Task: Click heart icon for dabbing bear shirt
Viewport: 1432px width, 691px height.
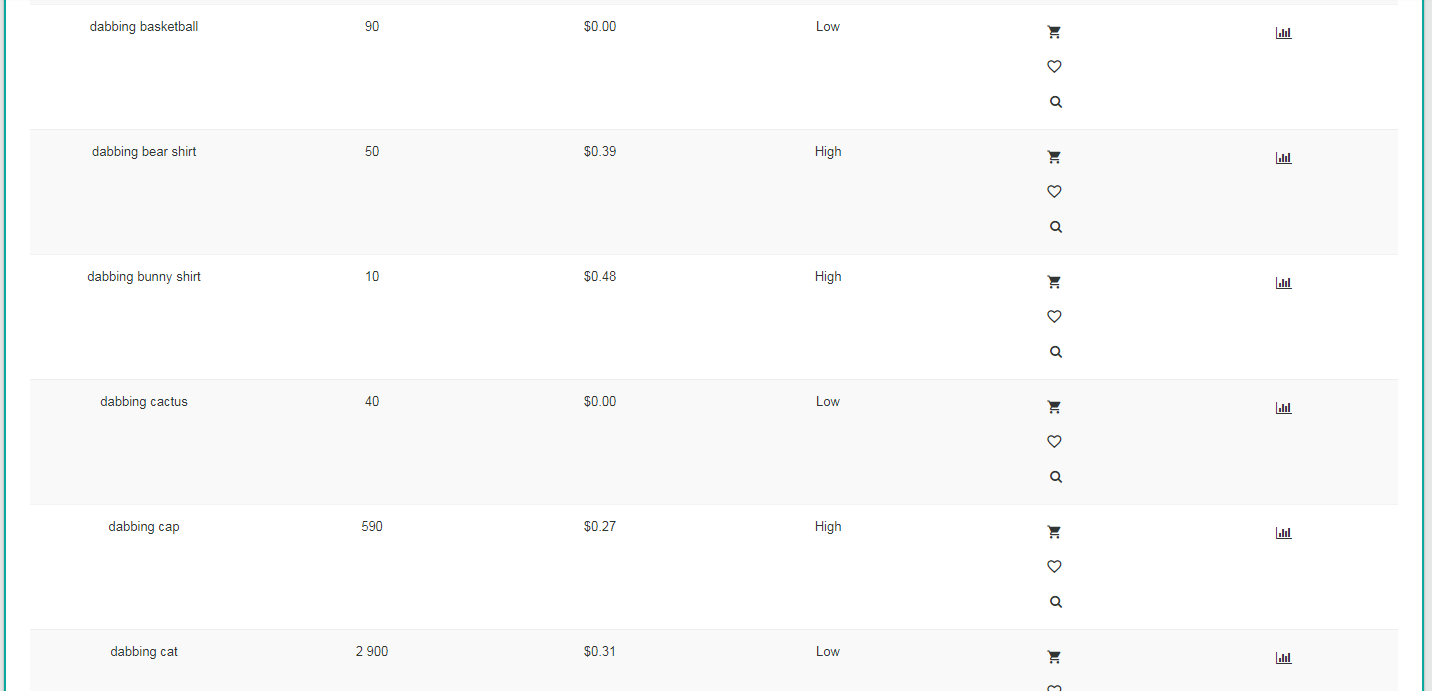Action: pyautogui.click(x=1054, y=192)
